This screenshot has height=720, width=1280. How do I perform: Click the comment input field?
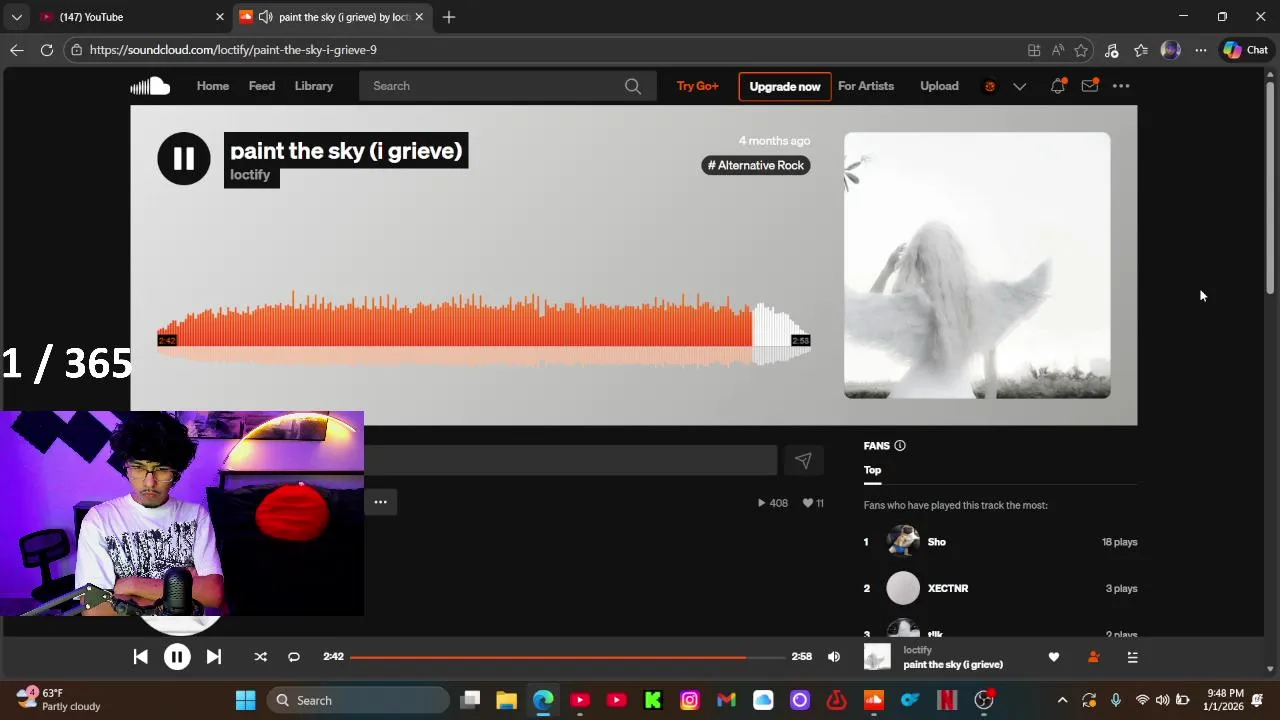[x=570, y=460]
